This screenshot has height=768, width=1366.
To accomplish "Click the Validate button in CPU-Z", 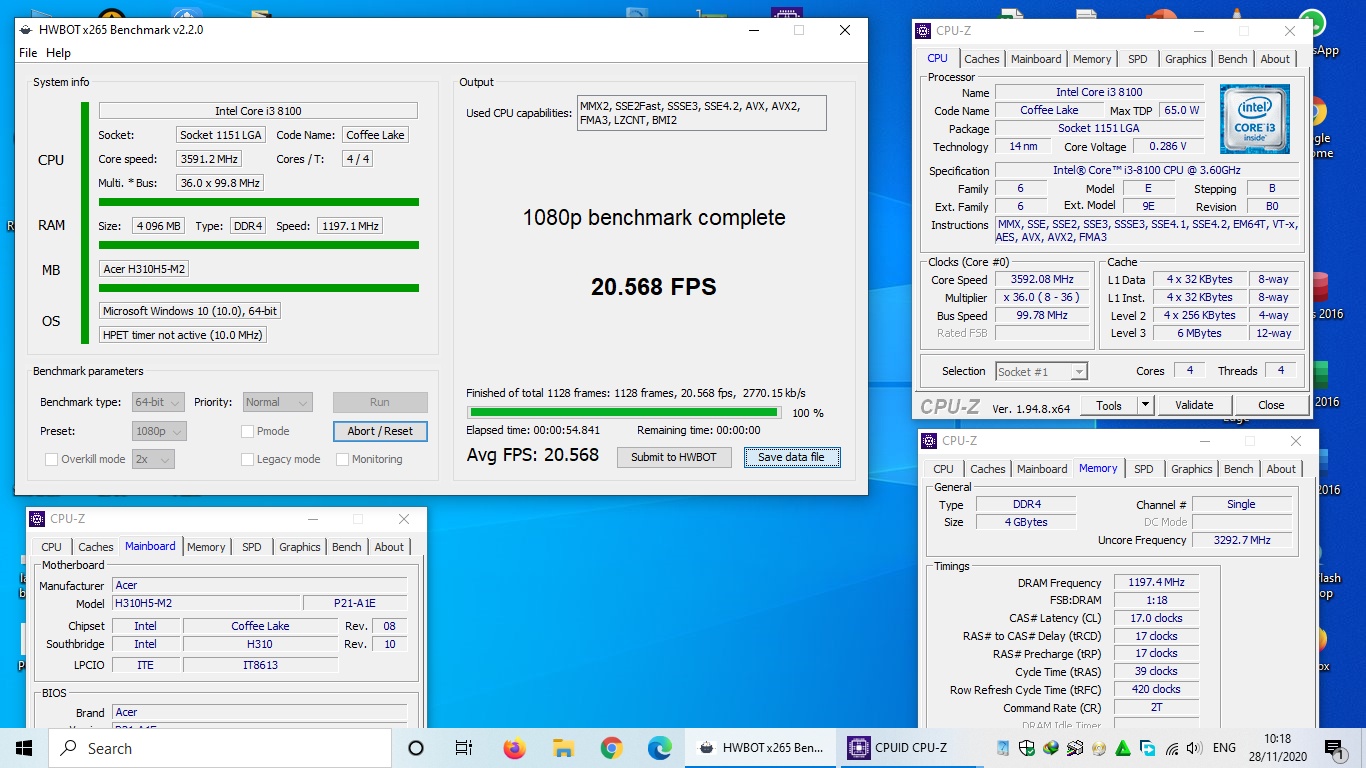I will click(1194, 405).
